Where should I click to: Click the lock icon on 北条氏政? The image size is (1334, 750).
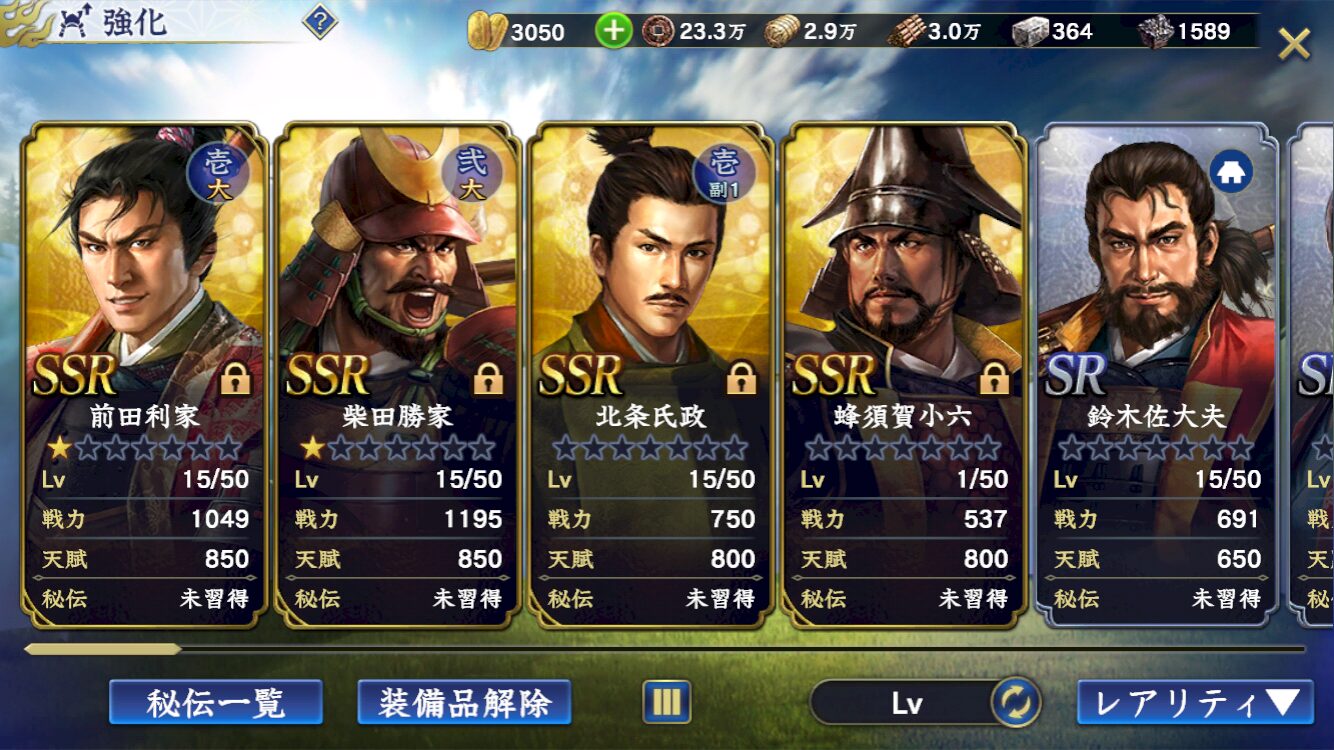point(741,378)
